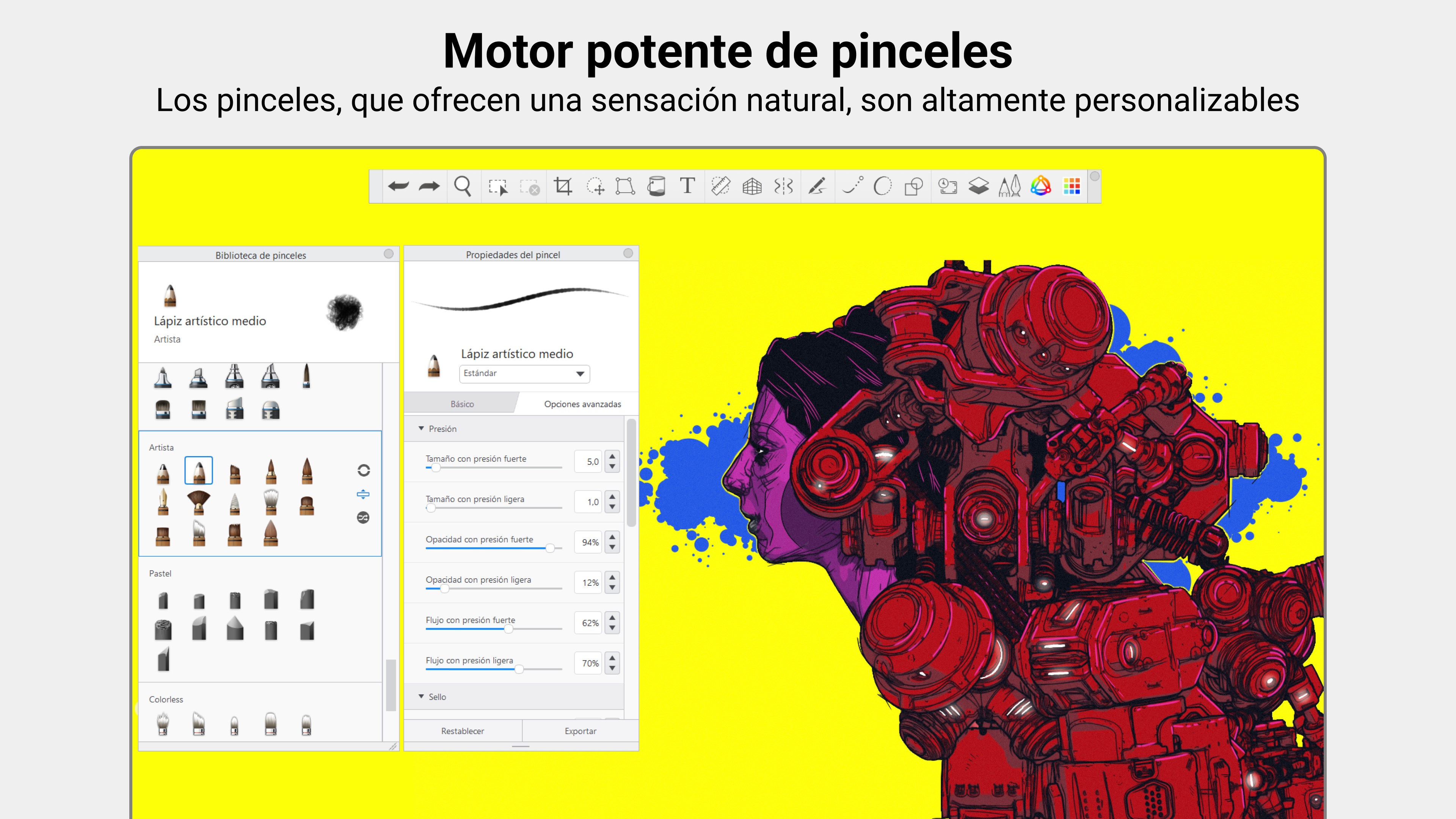Open the Layers panel icon
Viewport: 1456px width, 819px height.
tap(978, 186)
